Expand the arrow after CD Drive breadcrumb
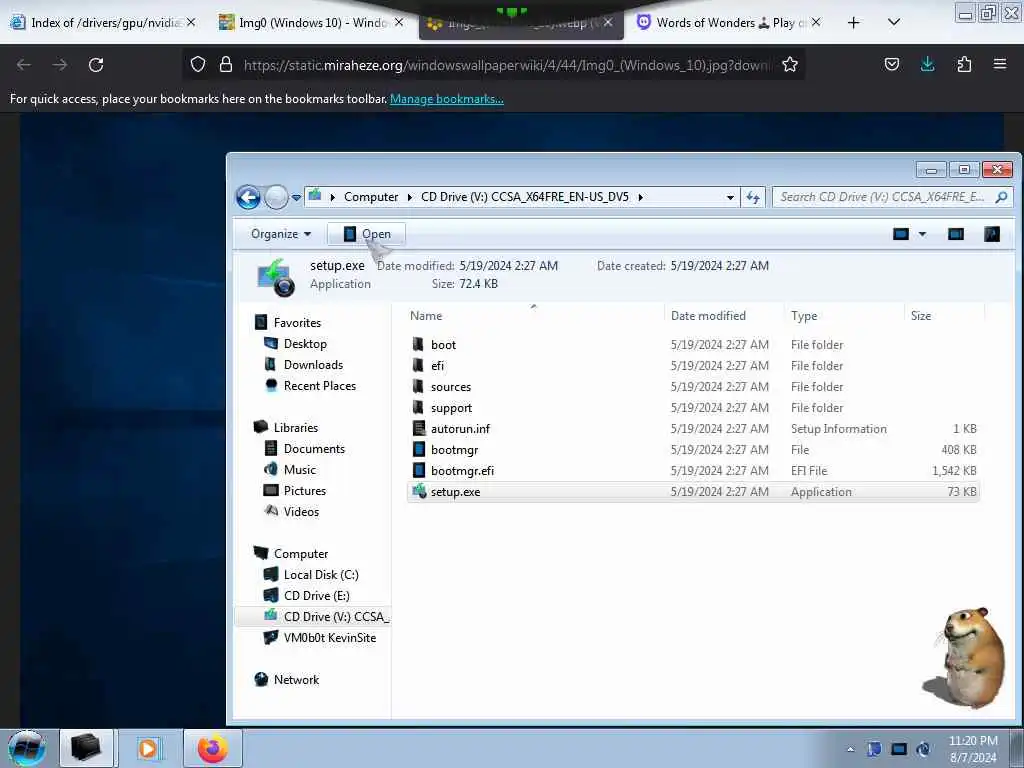The image size is (1024, 768). [x=641, y=197]
